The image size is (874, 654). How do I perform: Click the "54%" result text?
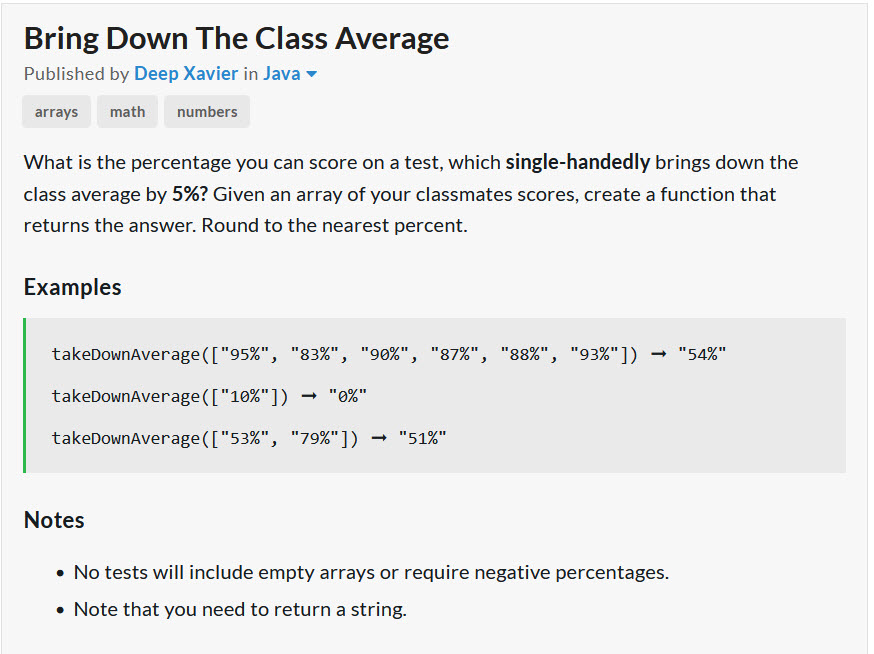pos(702,354)
